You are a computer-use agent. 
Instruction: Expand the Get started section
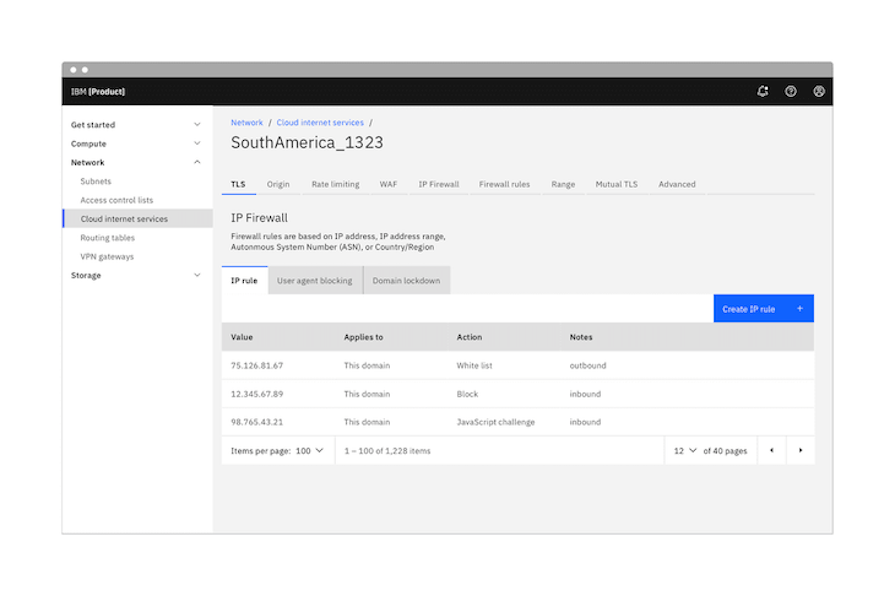pyautogui.click(x=137, y=125)
